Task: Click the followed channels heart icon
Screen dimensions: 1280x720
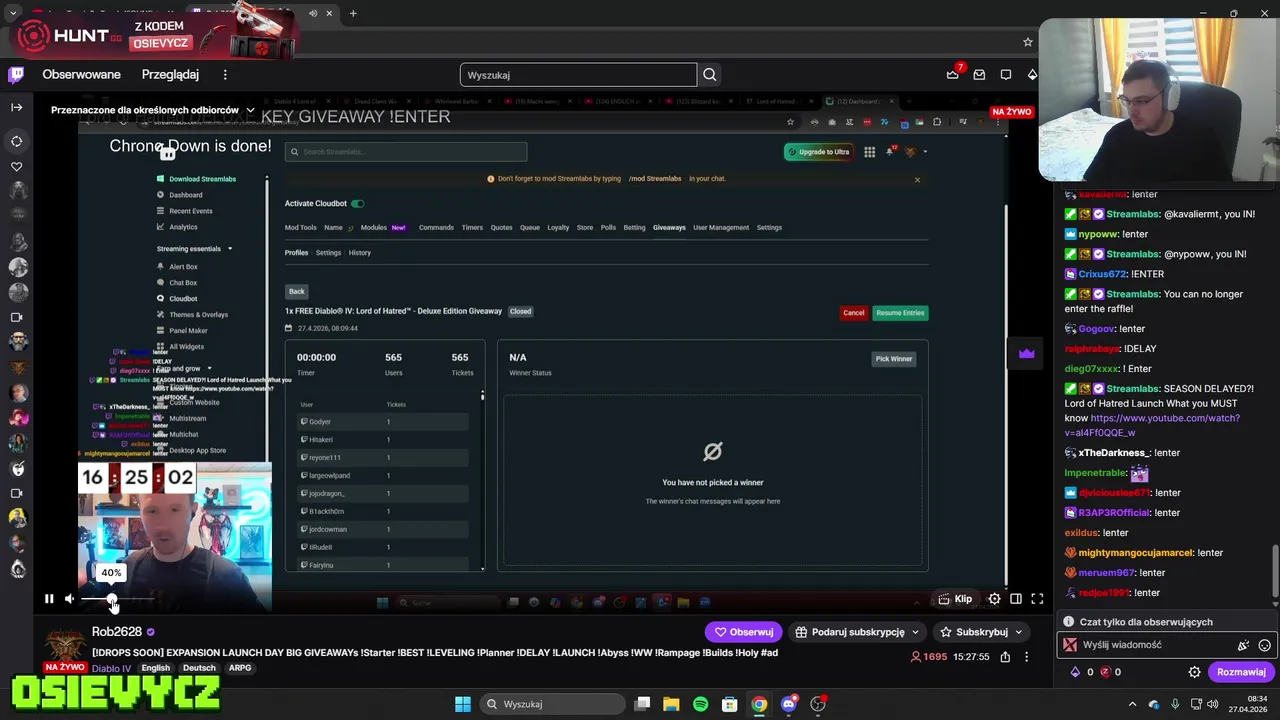Action: pos(16,166)
